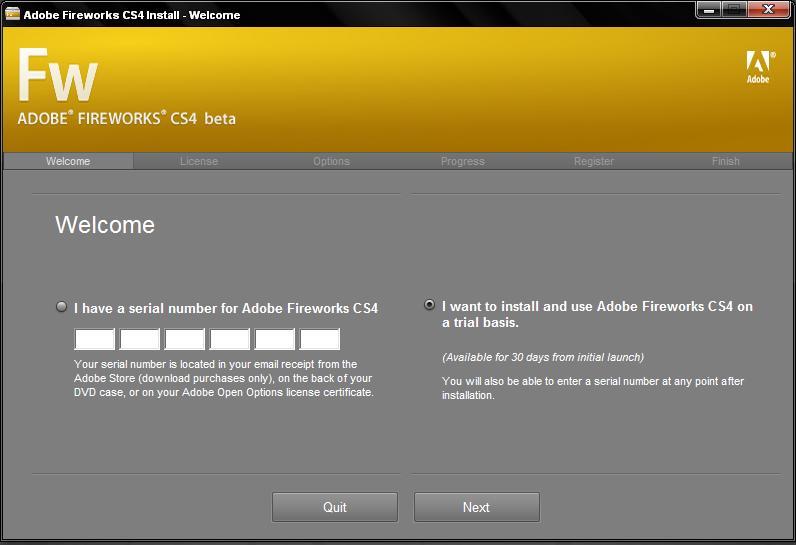Image resolution: width=796 pixels, height=545 pixels.
Task: Go to the License step tab
Action: [x=199, y=161]
